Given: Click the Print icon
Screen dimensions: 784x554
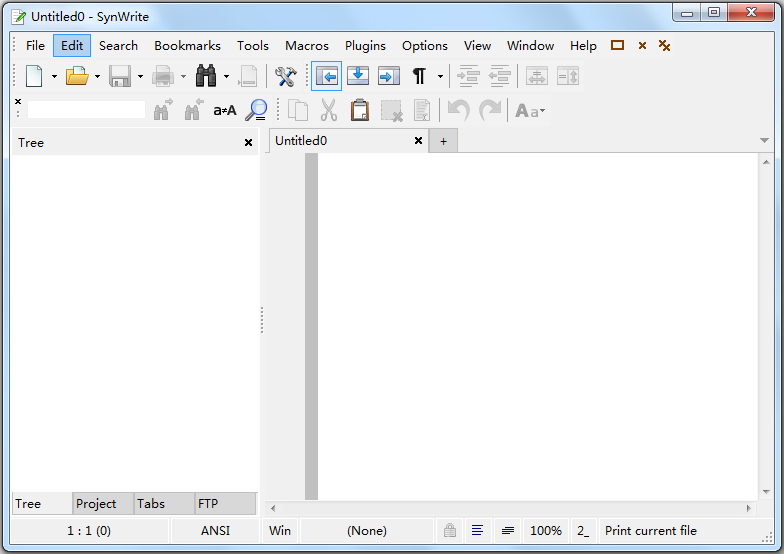Looking at the screenshot, I should 163,76.
